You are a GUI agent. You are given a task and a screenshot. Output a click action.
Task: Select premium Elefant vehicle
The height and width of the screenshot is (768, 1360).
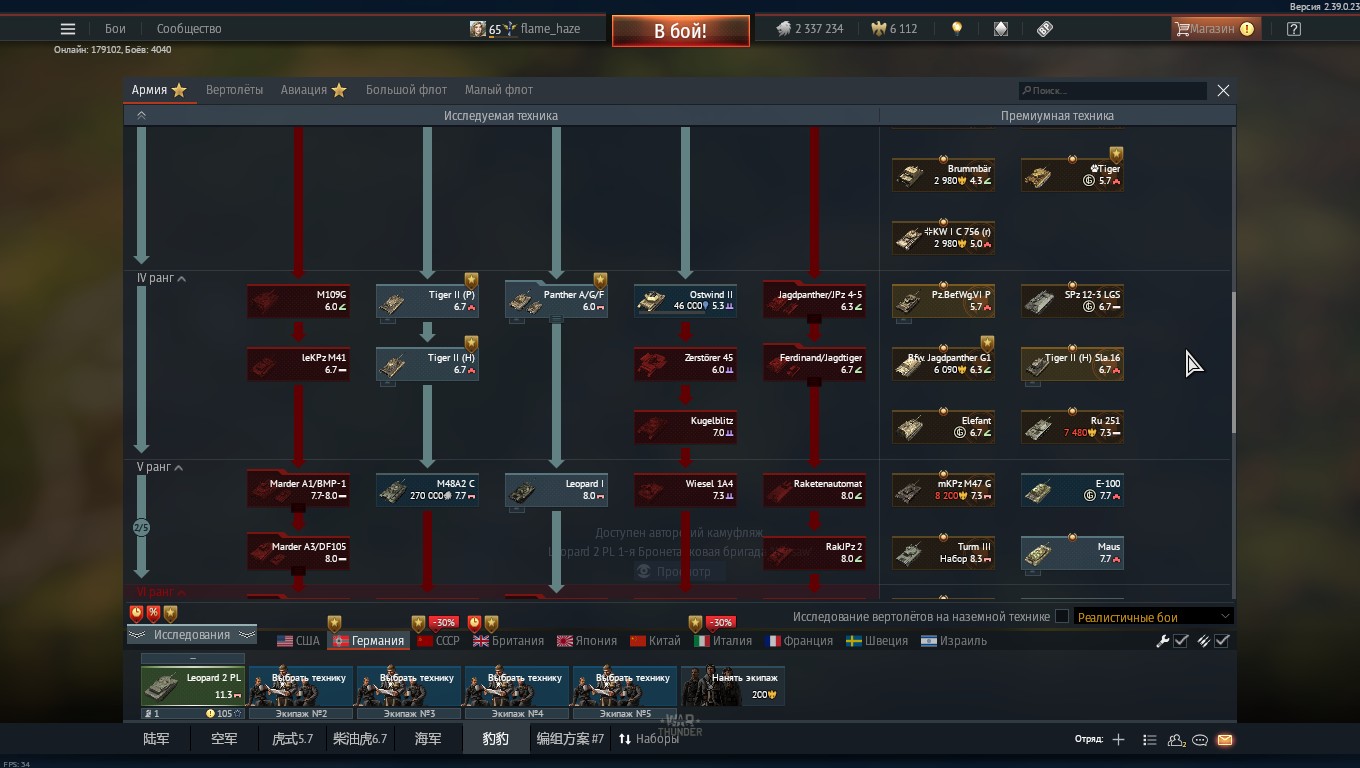[943, 427]
